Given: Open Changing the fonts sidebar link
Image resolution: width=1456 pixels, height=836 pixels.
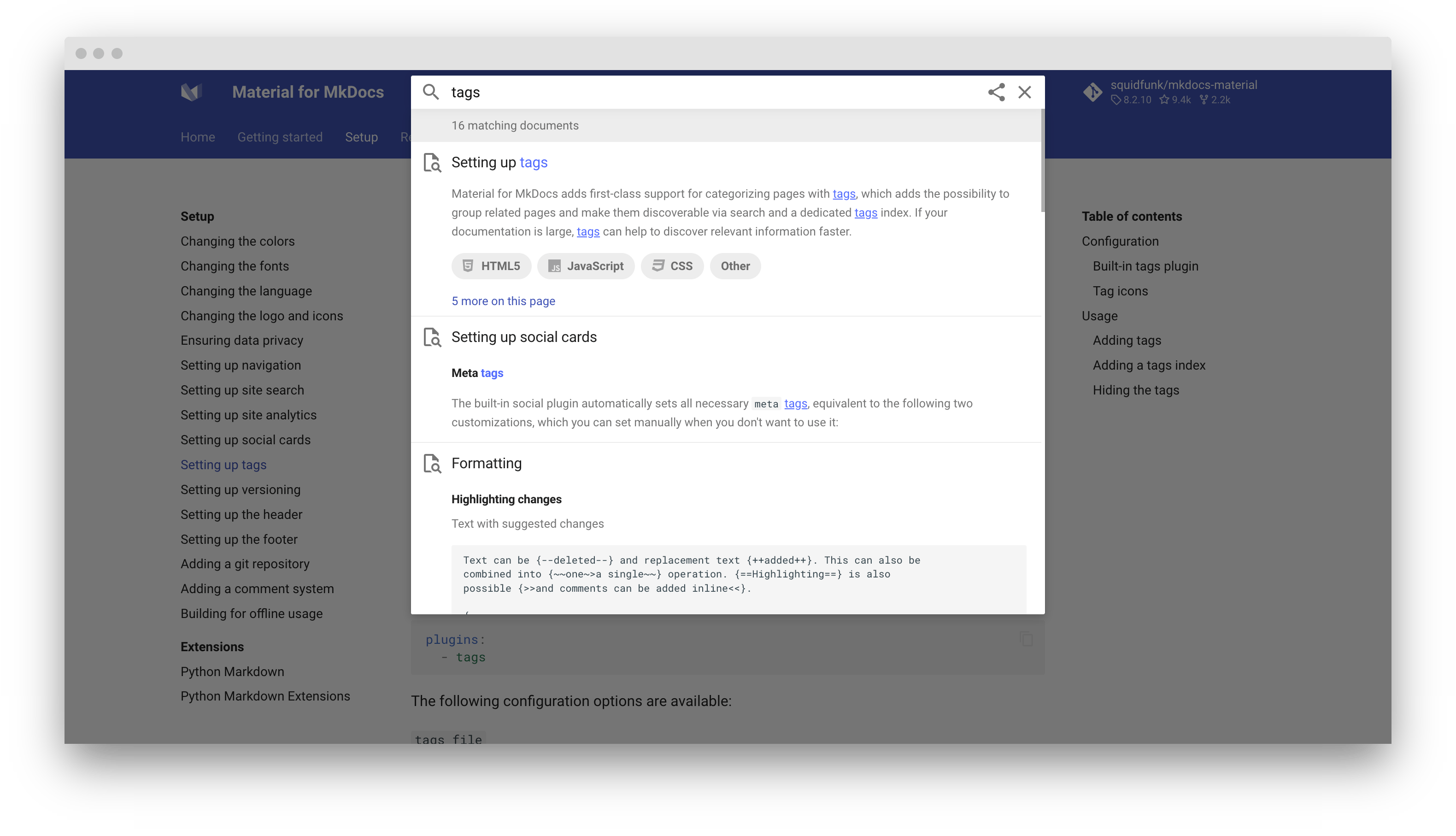Looking at the screenshot, I should click(235, 266).
